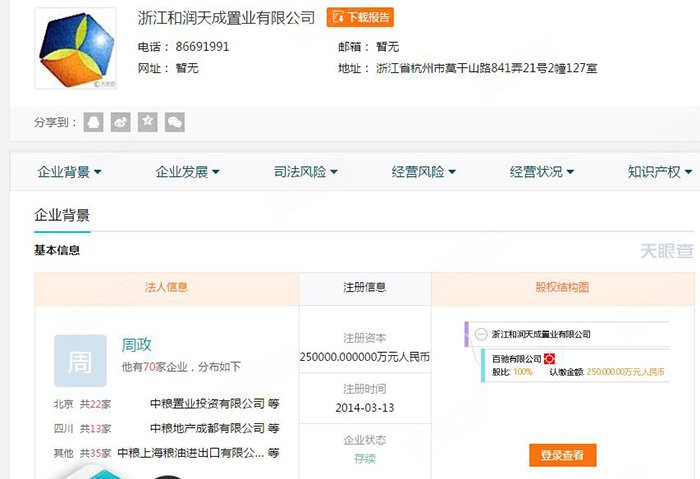This screenshot has width=700, height=479.
Task: Open legal representative 周政 profile link
Action: click(137, 345)
